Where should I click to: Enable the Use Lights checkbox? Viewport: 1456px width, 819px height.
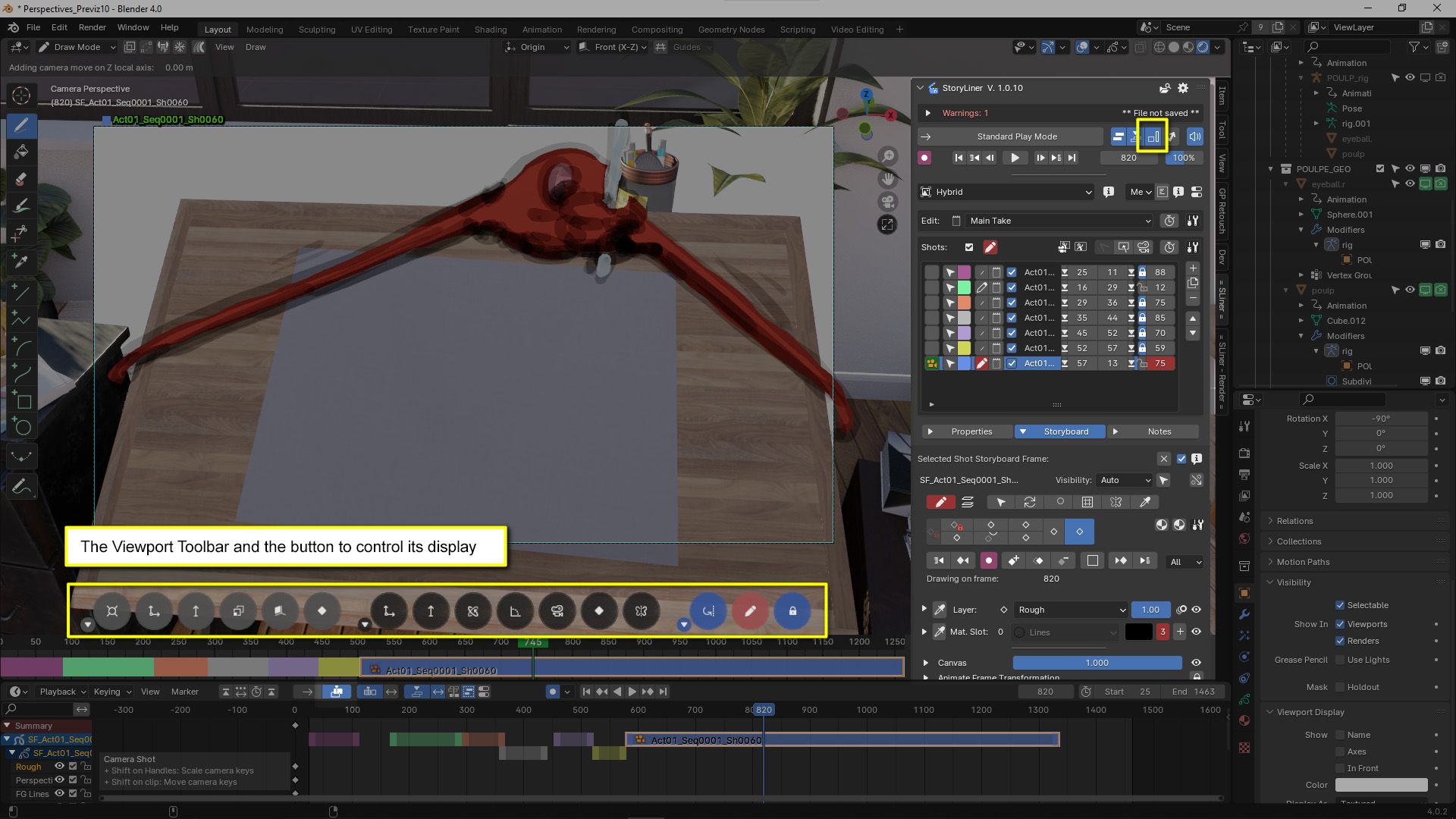click(1340, 660)
